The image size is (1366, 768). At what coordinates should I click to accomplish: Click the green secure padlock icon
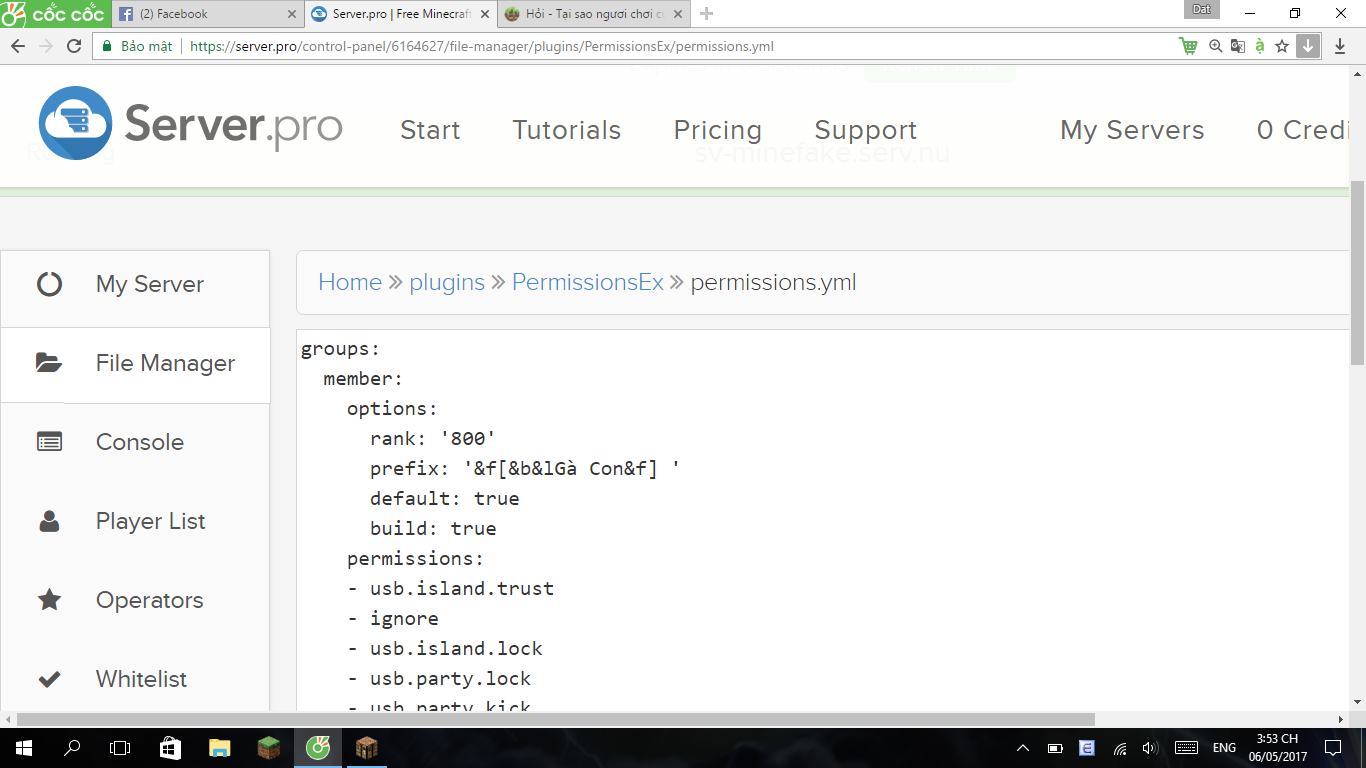[x=106, y=46]
